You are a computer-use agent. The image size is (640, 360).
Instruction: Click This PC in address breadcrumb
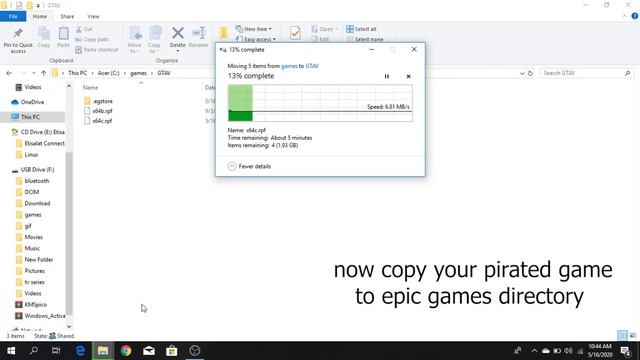point(78,73)
